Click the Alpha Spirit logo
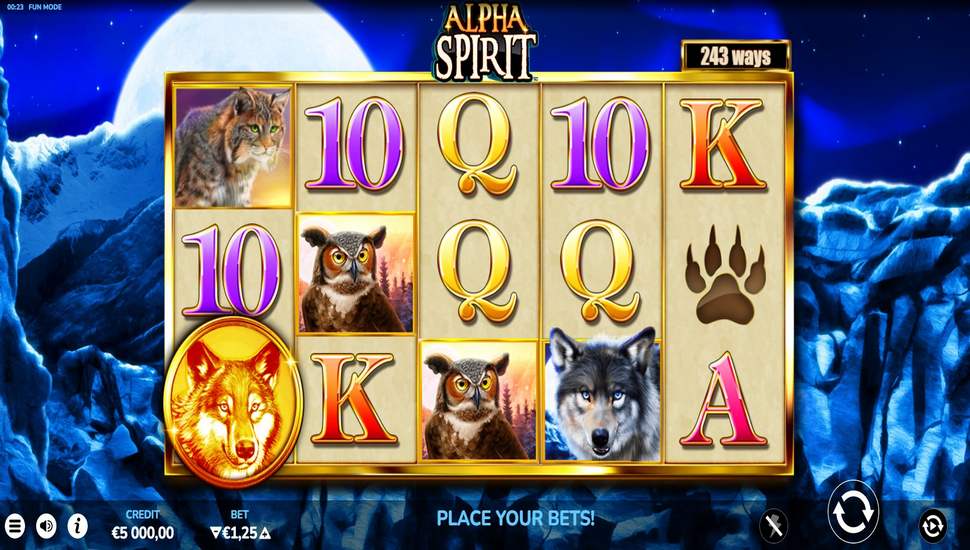Screen dimensions: 970x550 484,41
